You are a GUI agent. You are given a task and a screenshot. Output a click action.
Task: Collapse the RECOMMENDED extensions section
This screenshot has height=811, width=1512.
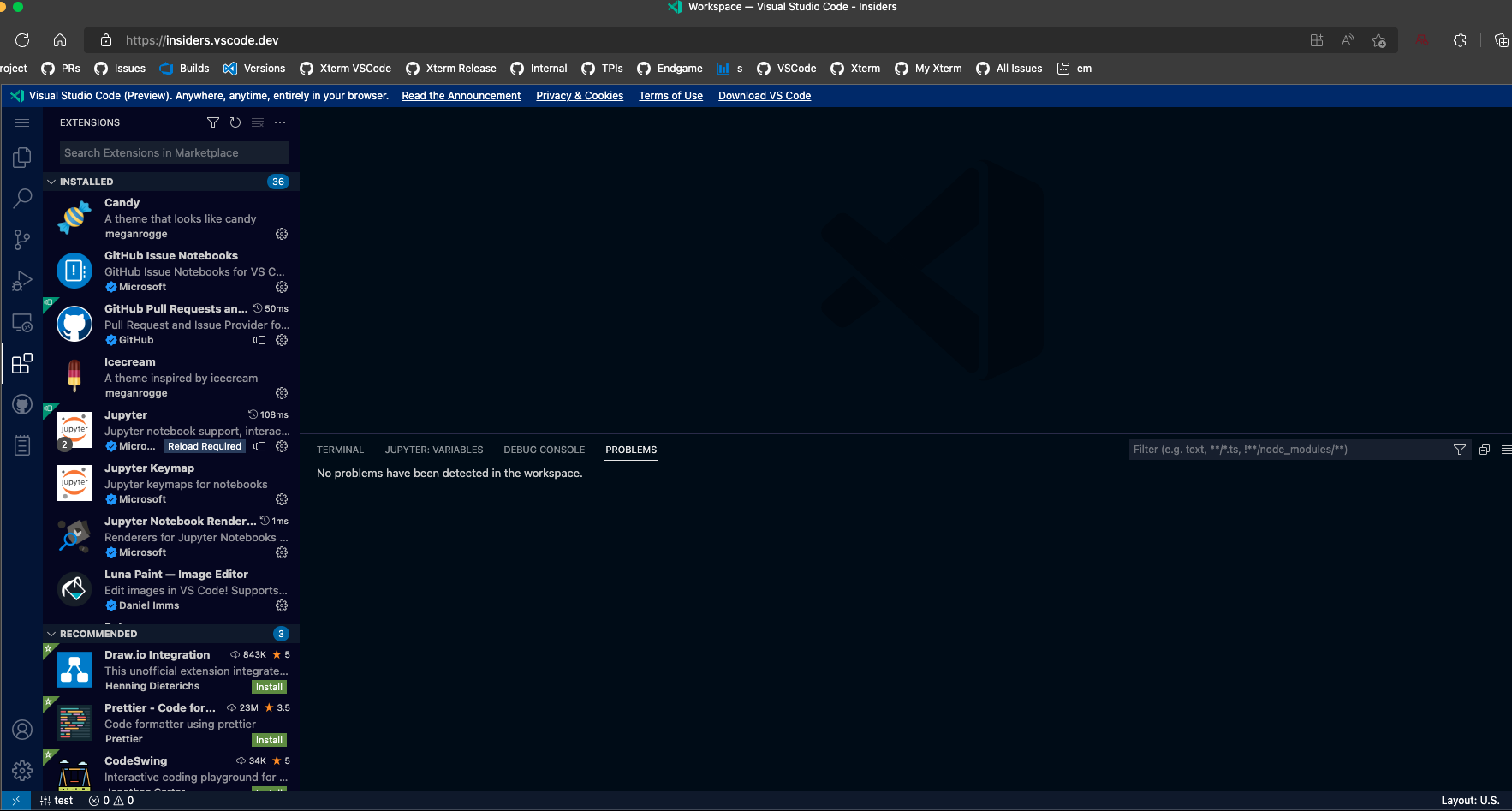(52, 633)
